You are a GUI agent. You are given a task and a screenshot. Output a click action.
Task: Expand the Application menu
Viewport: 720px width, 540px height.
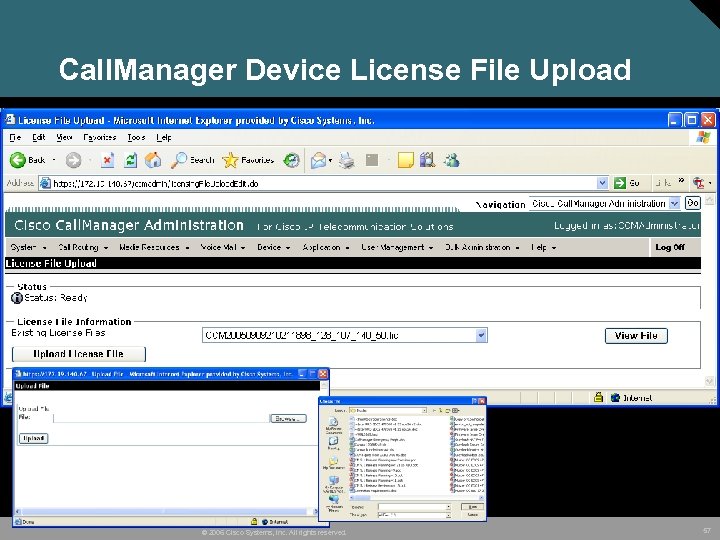point(326,248)
